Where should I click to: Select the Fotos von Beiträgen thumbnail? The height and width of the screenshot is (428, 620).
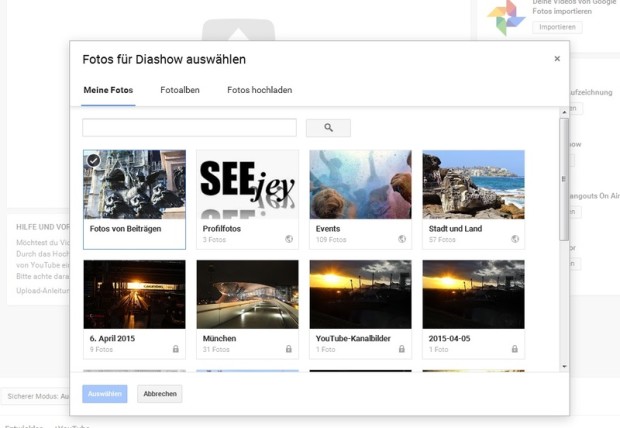pyautogui.click(x=134, y=184)
